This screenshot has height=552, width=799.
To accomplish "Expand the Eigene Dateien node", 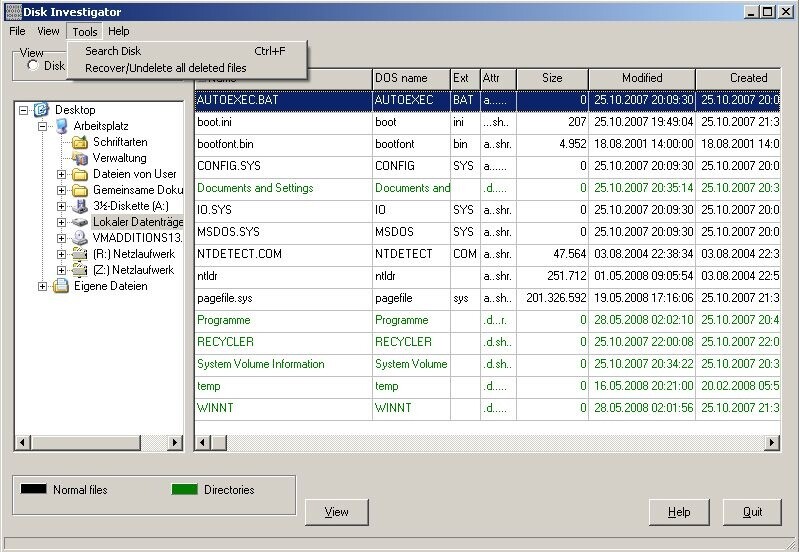I will click(43, 286).
